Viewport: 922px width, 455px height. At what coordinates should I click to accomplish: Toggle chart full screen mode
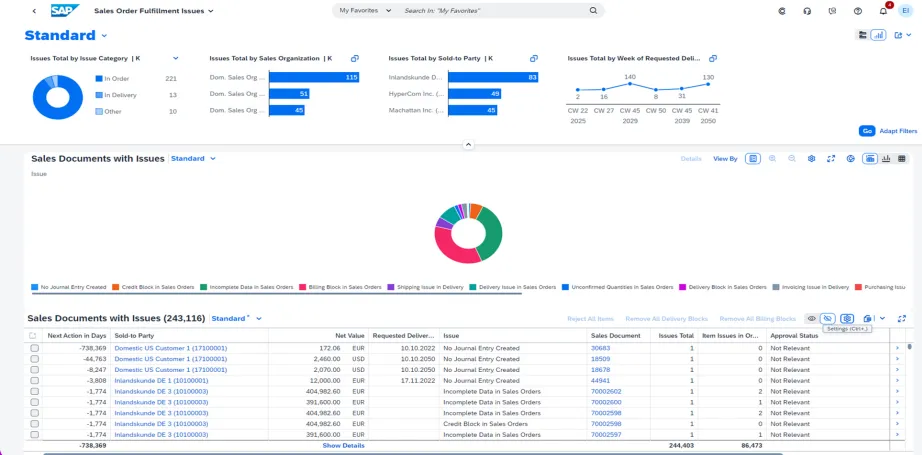coord(830,159)
